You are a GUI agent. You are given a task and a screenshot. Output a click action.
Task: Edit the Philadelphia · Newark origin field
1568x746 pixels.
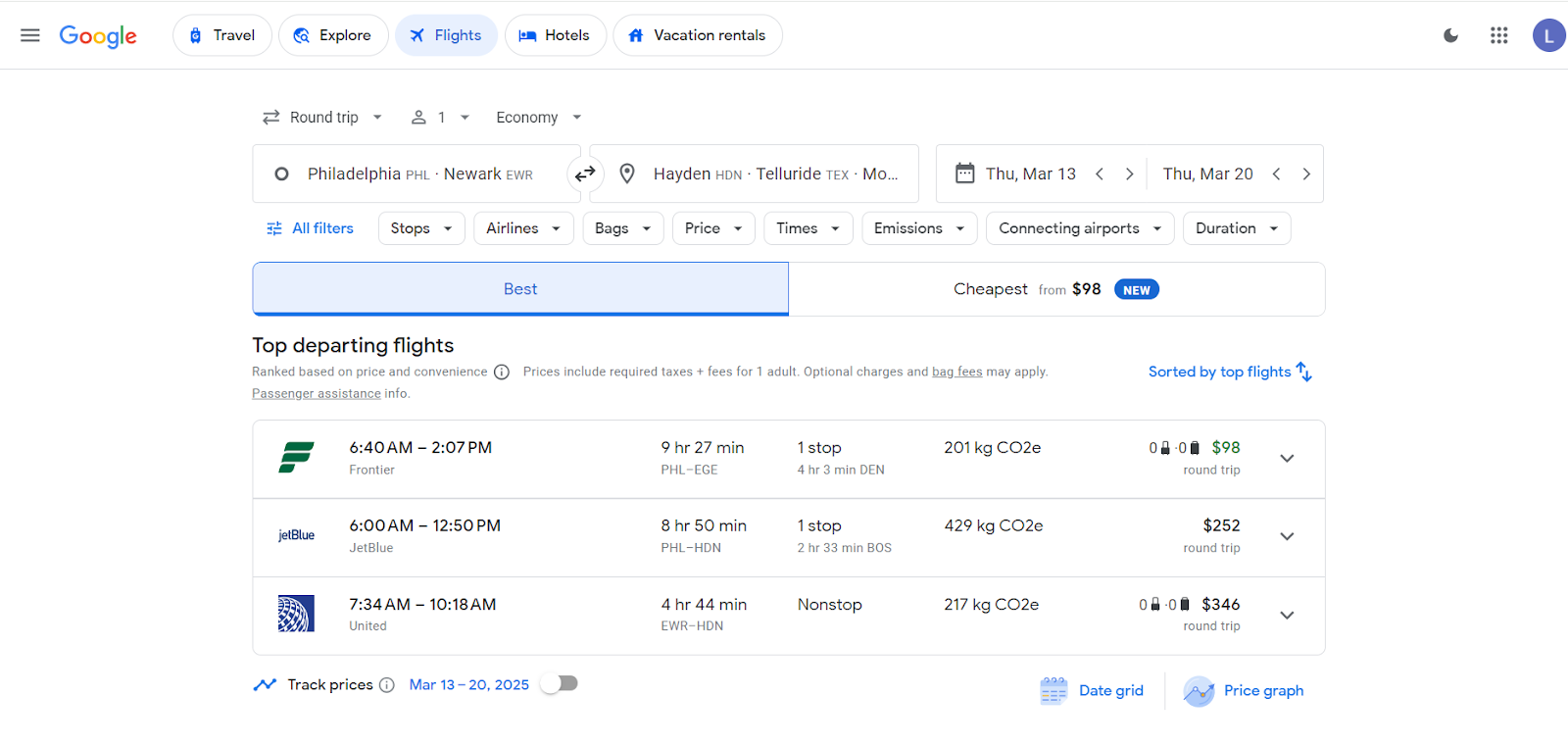pos(416,174)
